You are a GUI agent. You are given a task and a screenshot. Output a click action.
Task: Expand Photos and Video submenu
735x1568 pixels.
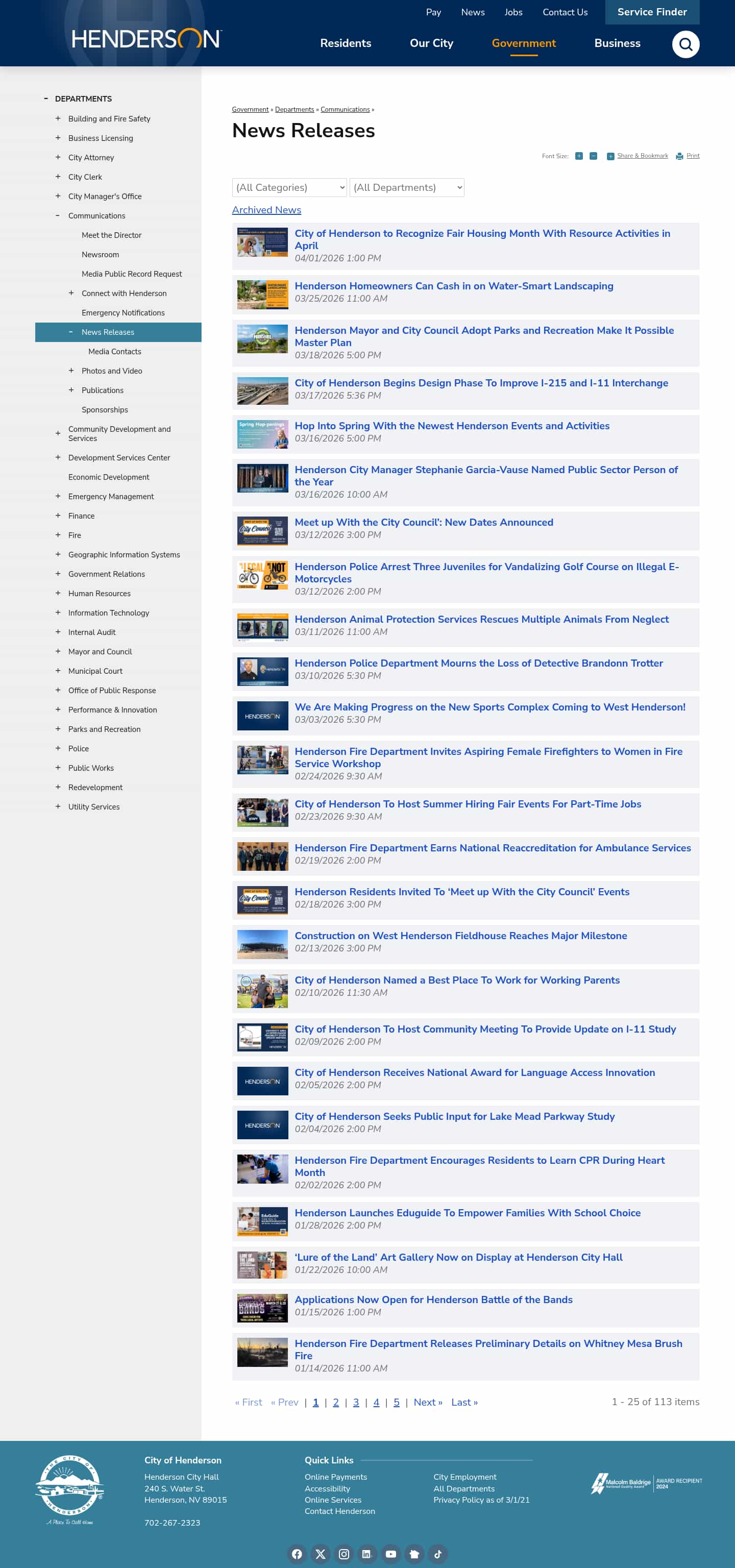pyautogui.click(x=71, y=371)
